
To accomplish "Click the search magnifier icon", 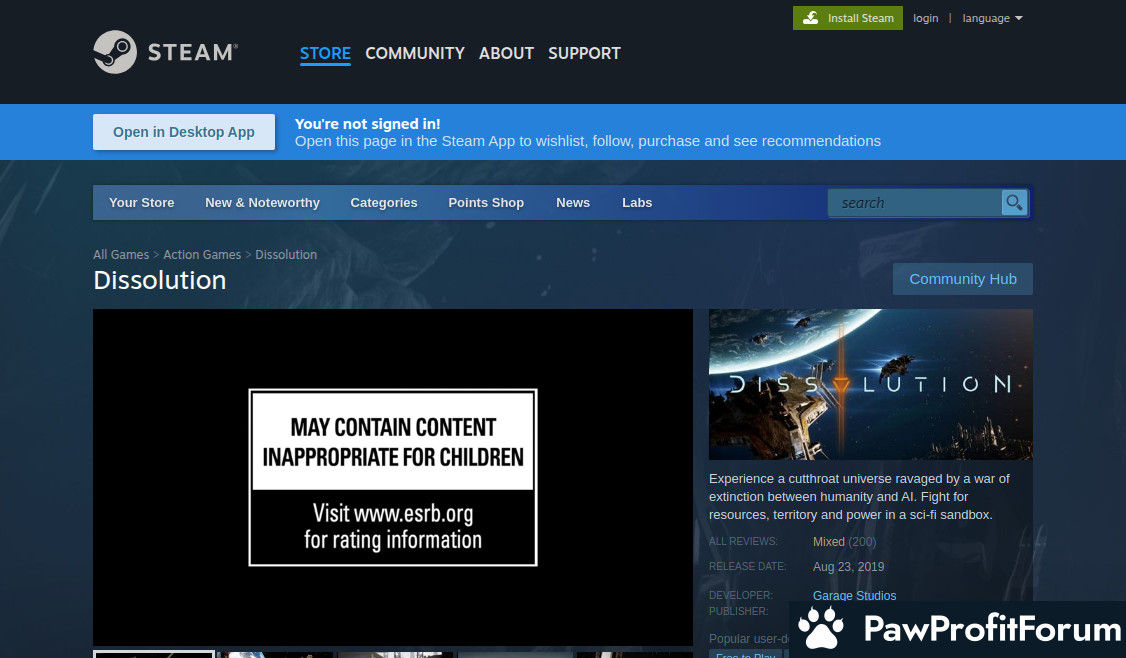I will [x=1014, y=203].
